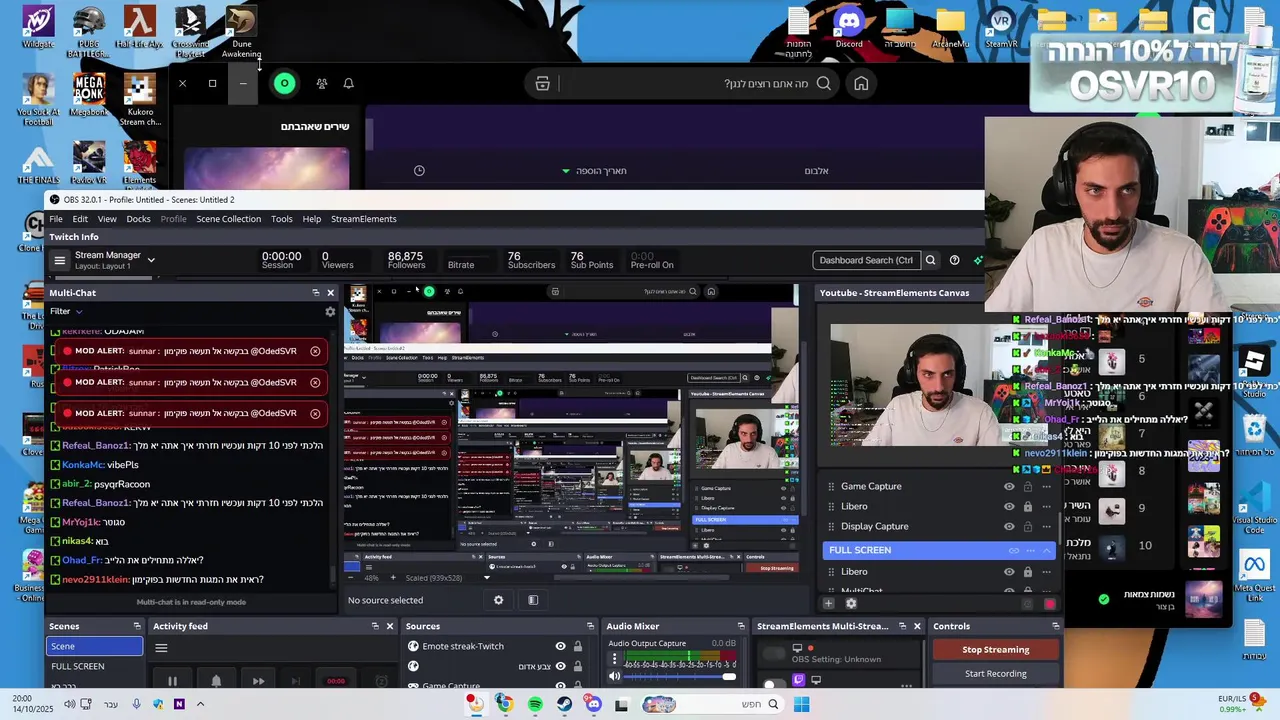This screenshot has height=720, width=1280.
Task: Click the home icon in music app
Action: click(861, 84)
